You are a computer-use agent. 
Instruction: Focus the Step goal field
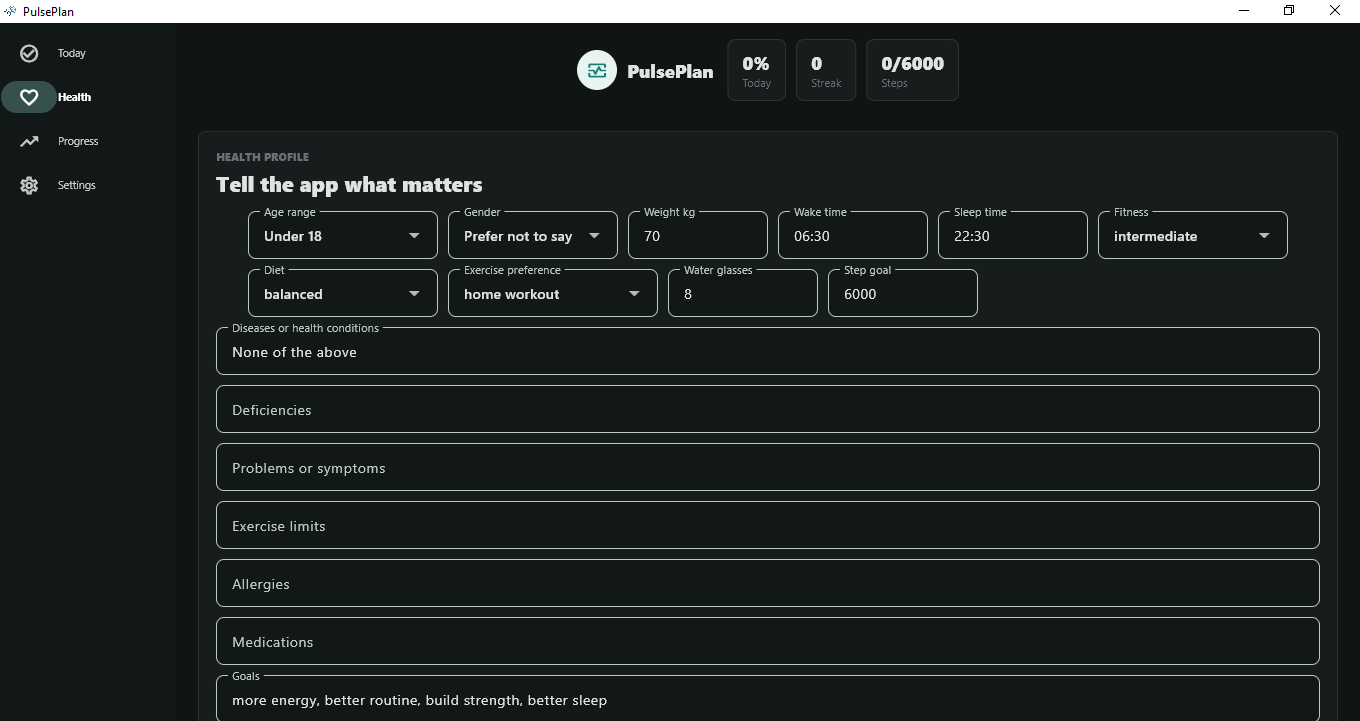tap(903, 293)
